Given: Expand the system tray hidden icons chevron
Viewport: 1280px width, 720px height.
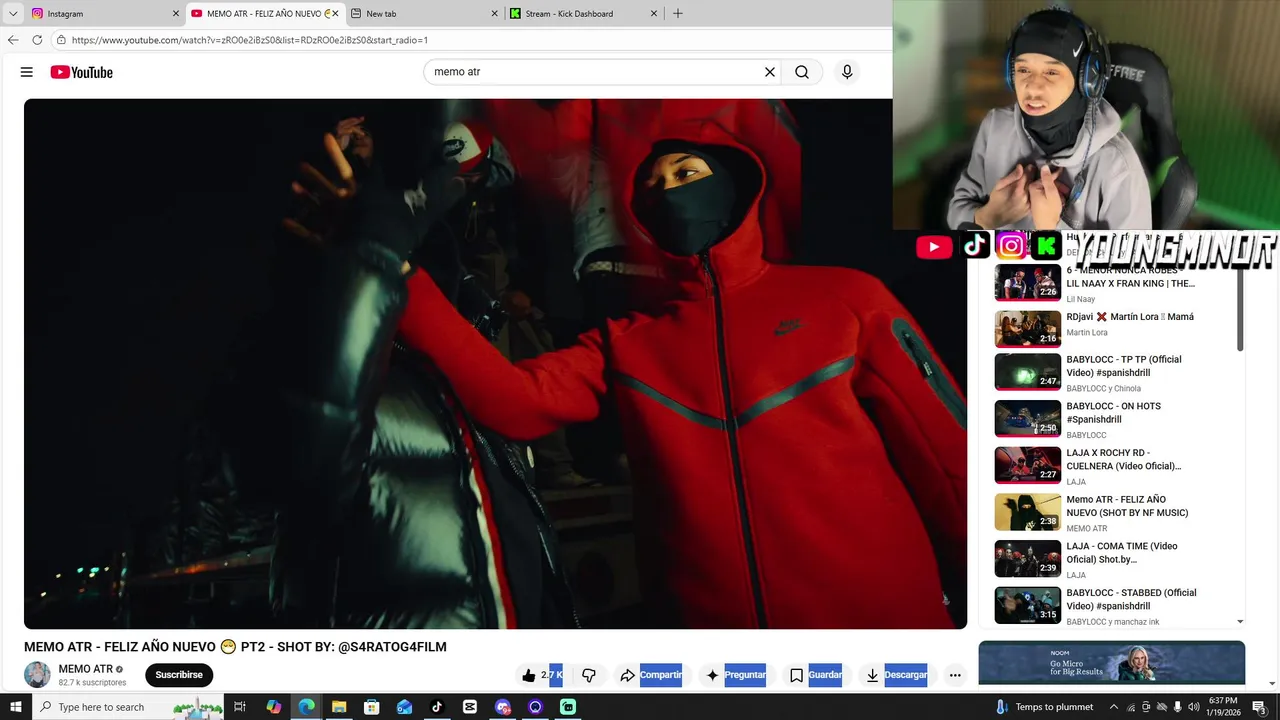Looking at the screenshot, I should click(1114, 707).
